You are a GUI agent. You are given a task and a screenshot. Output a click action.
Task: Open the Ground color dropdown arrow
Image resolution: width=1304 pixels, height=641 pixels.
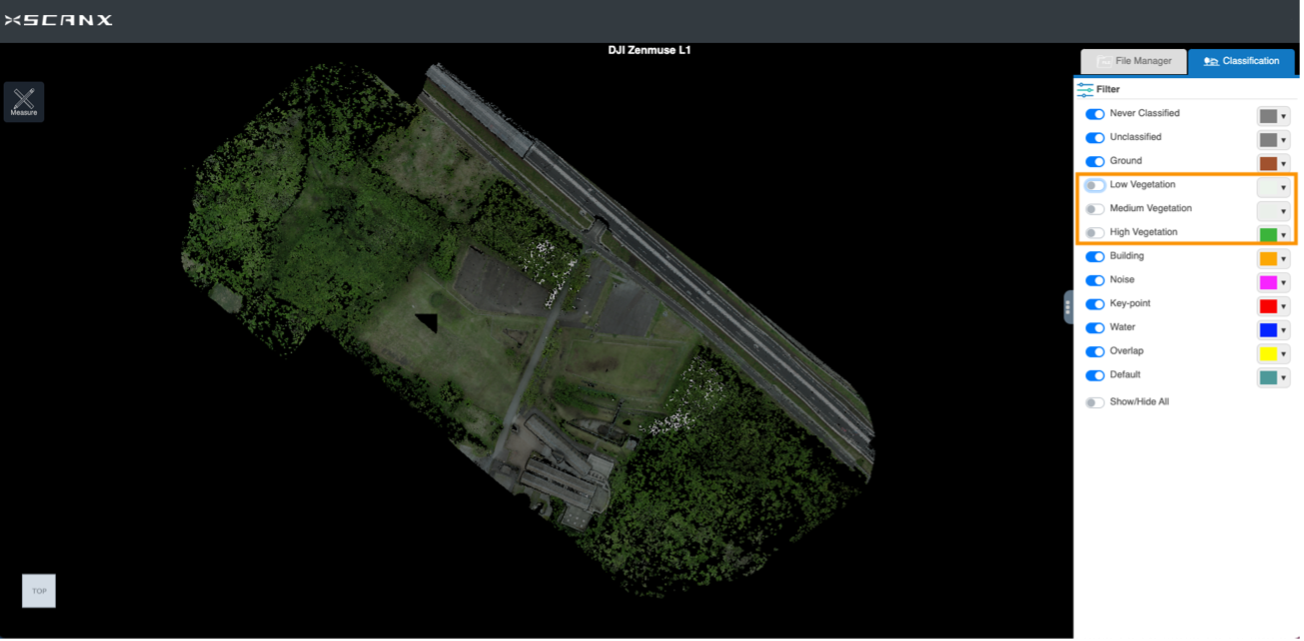1283,164
